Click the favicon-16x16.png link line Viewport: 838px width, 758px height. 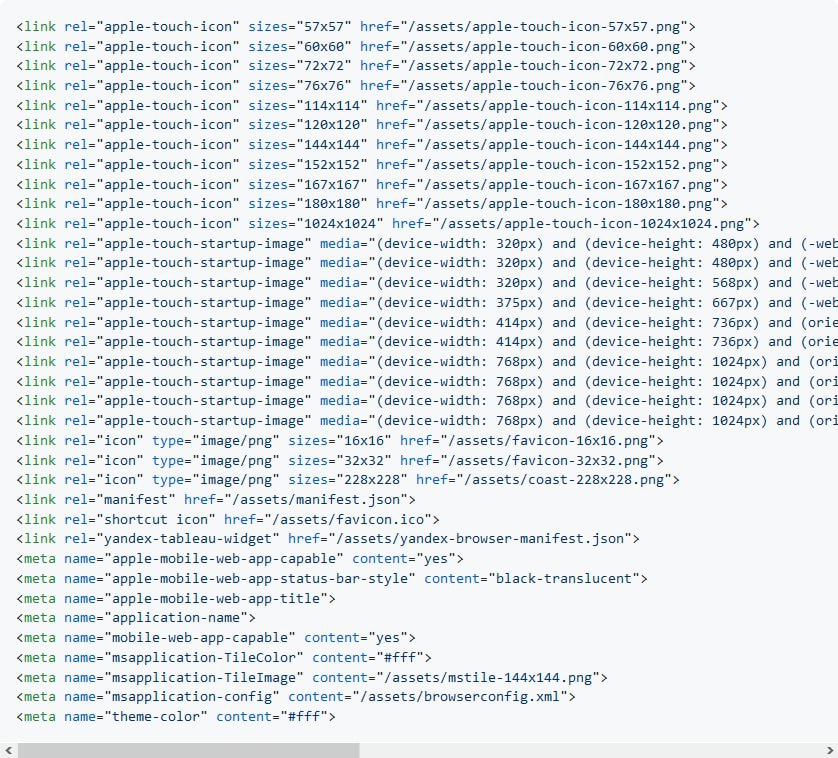(340, 440)
